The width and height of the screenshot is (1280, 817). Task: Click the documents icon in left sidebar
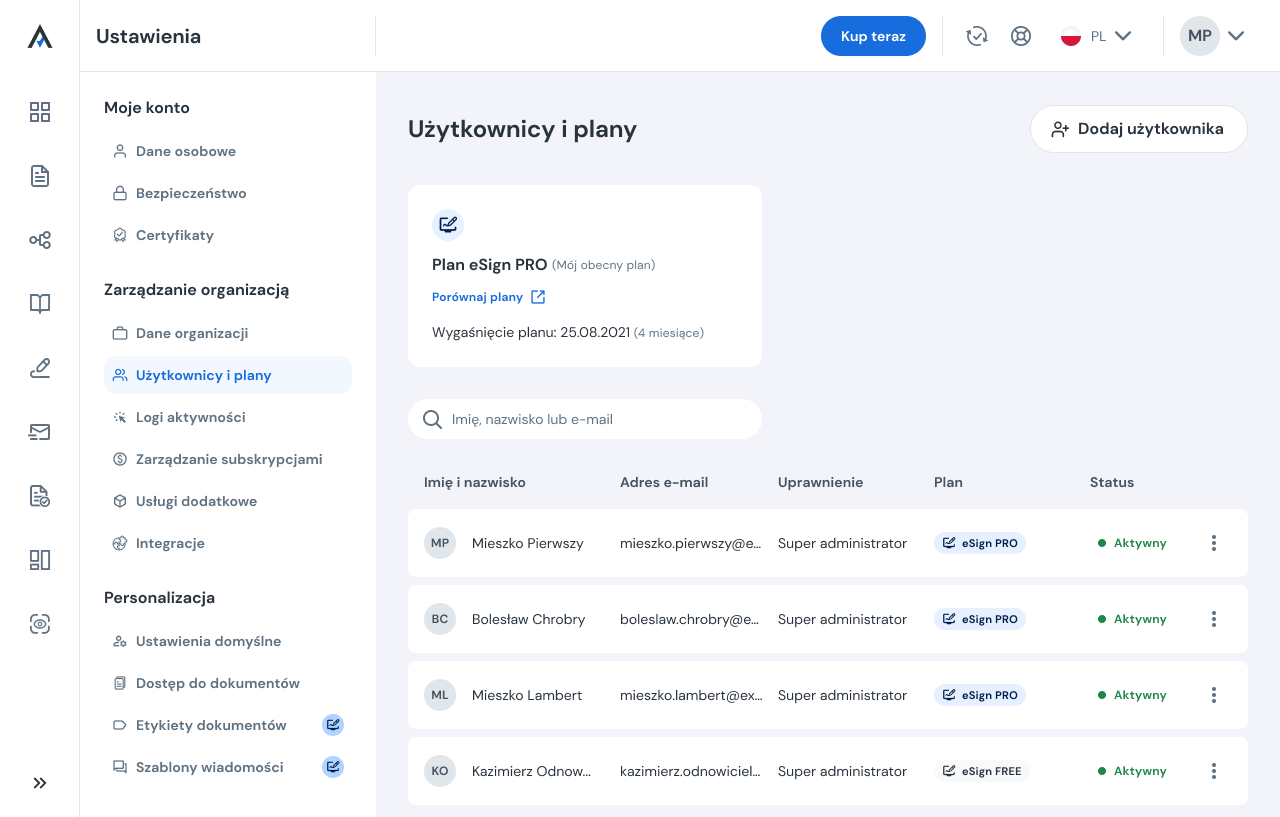coord(40,177)
